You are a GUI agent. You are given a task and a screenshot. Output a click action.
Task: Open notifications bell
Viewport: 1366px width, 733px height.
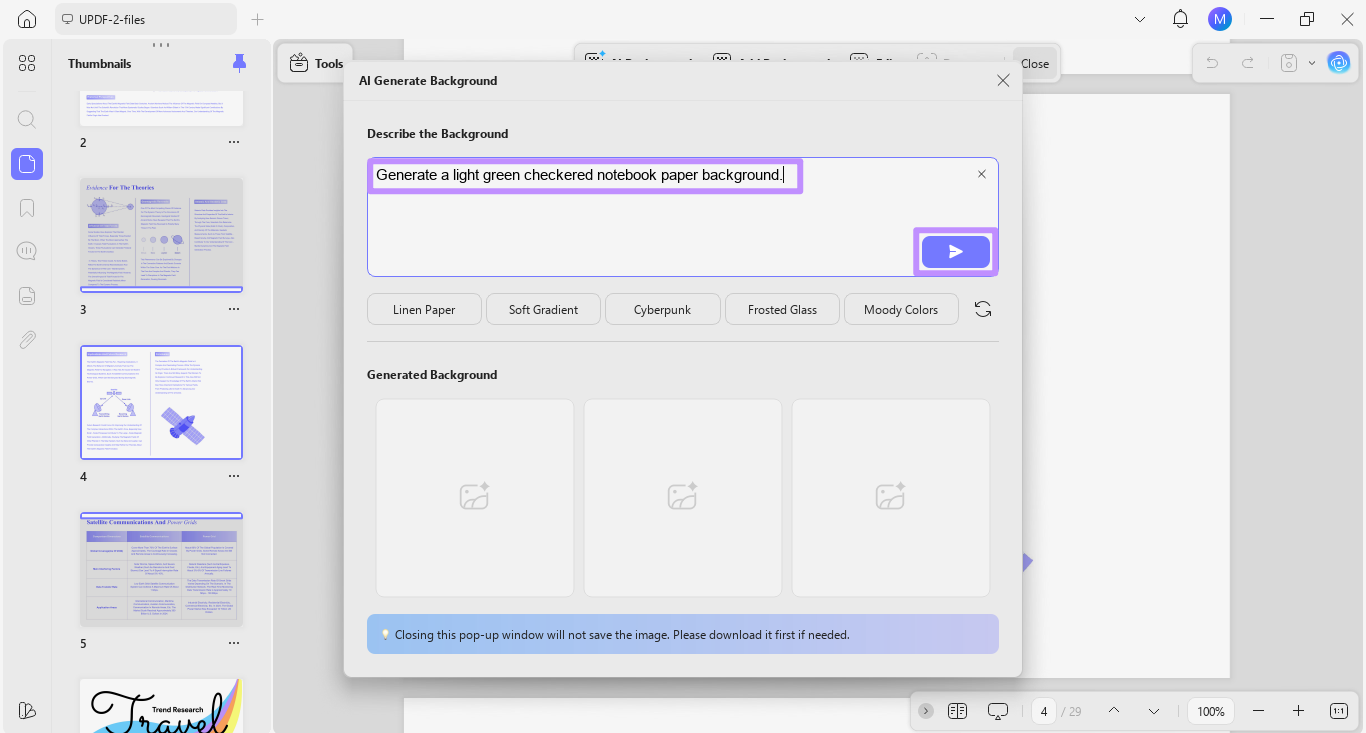[x=1180, y=19]
